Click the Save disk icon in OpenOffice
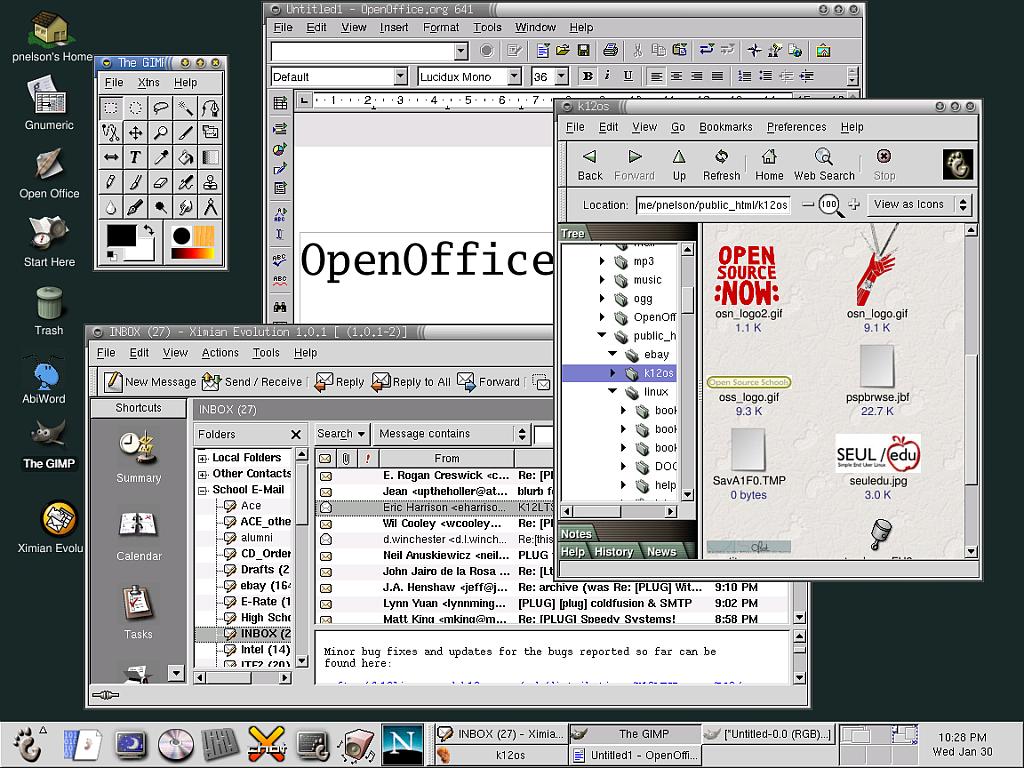Viewport: 1024px width, 768px height. point(583,50)
